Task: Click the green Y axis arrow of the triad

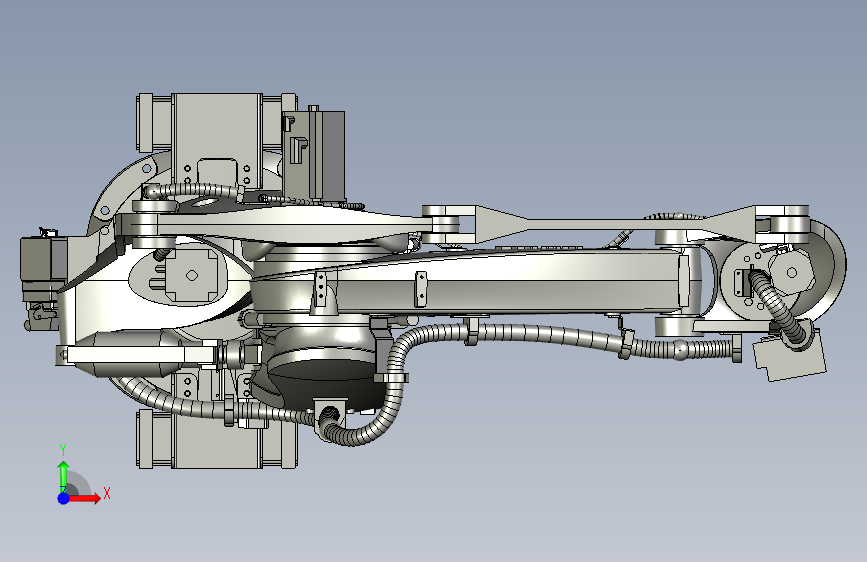Action: 64,476
